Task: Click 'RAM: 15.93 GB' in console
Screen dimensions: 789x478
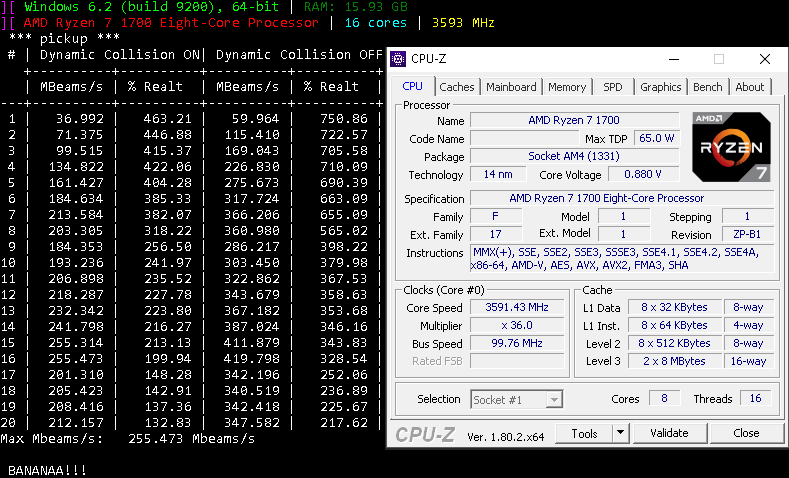Action: (x=356, y=7)
